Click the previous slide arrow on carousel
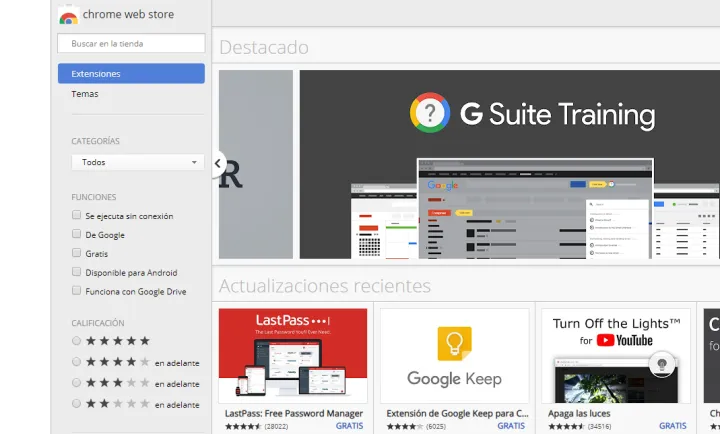 pyautogui.click(x=218, y=163)
